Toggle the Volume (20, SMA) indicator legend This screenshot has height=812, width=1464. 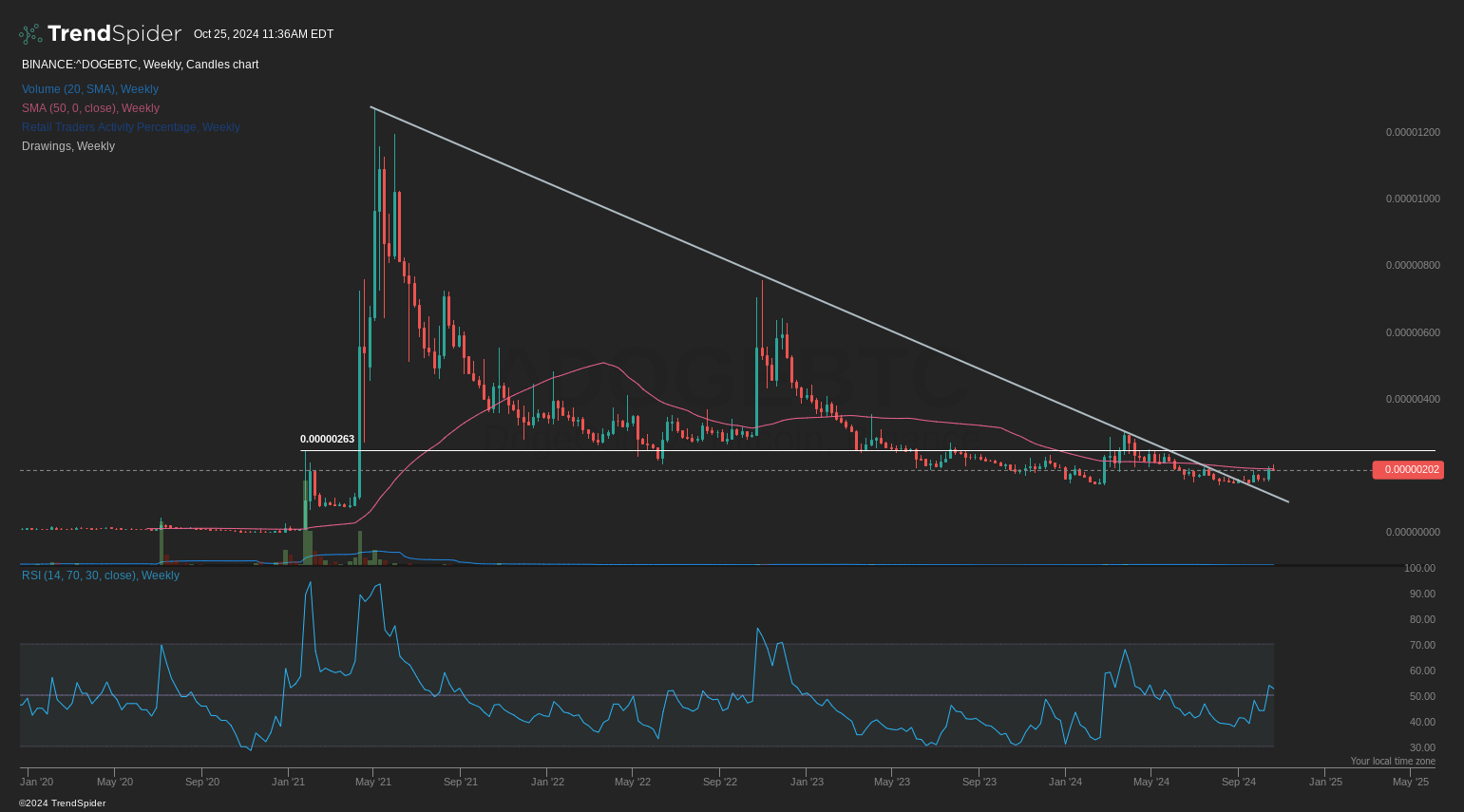coord(90,88)
